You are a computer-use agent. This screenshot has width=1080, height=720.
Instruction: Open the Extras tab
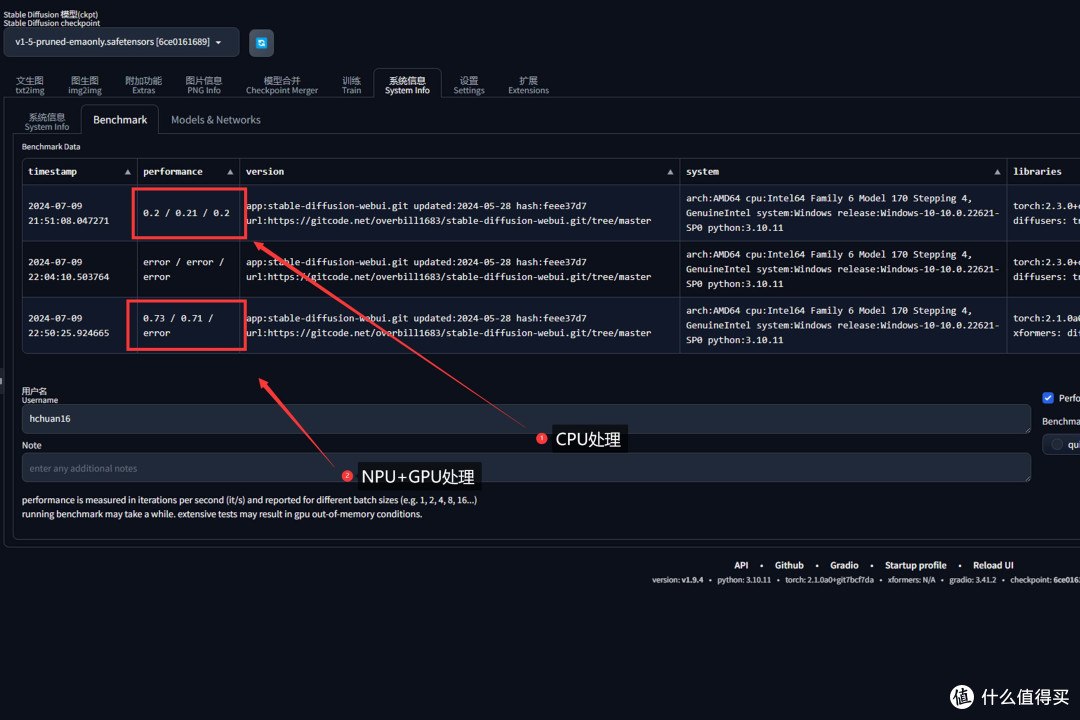coord(143,85)
